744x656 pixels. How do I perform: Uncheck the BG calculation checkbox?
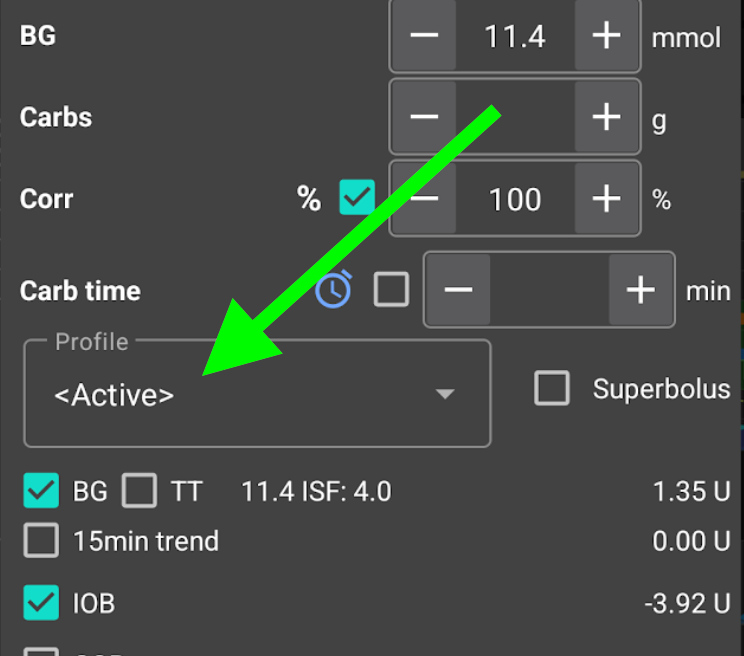pos(41,490)
